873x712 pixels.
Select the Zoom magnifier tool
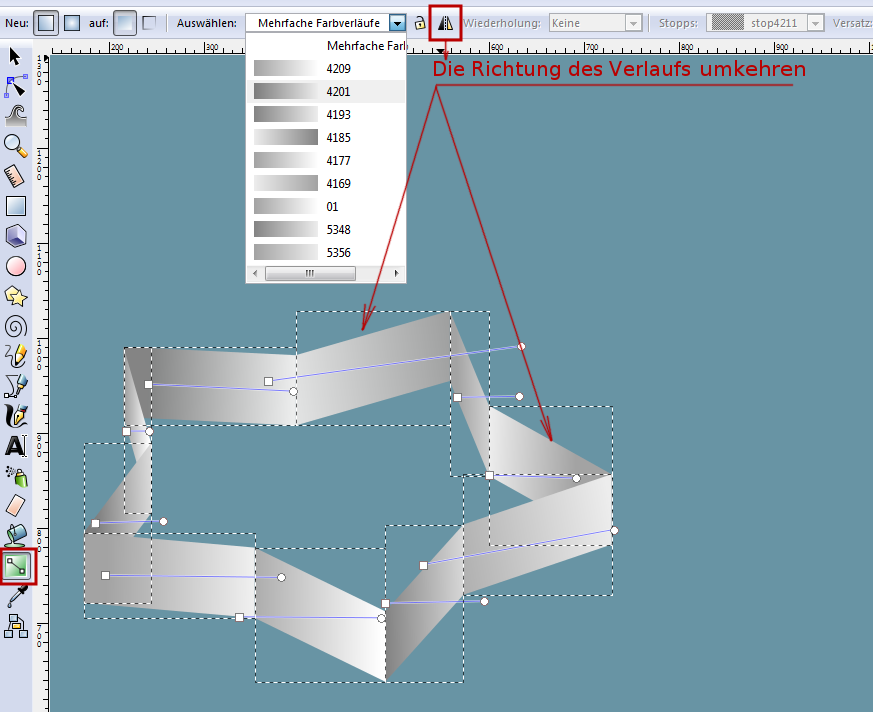(16, 146)
